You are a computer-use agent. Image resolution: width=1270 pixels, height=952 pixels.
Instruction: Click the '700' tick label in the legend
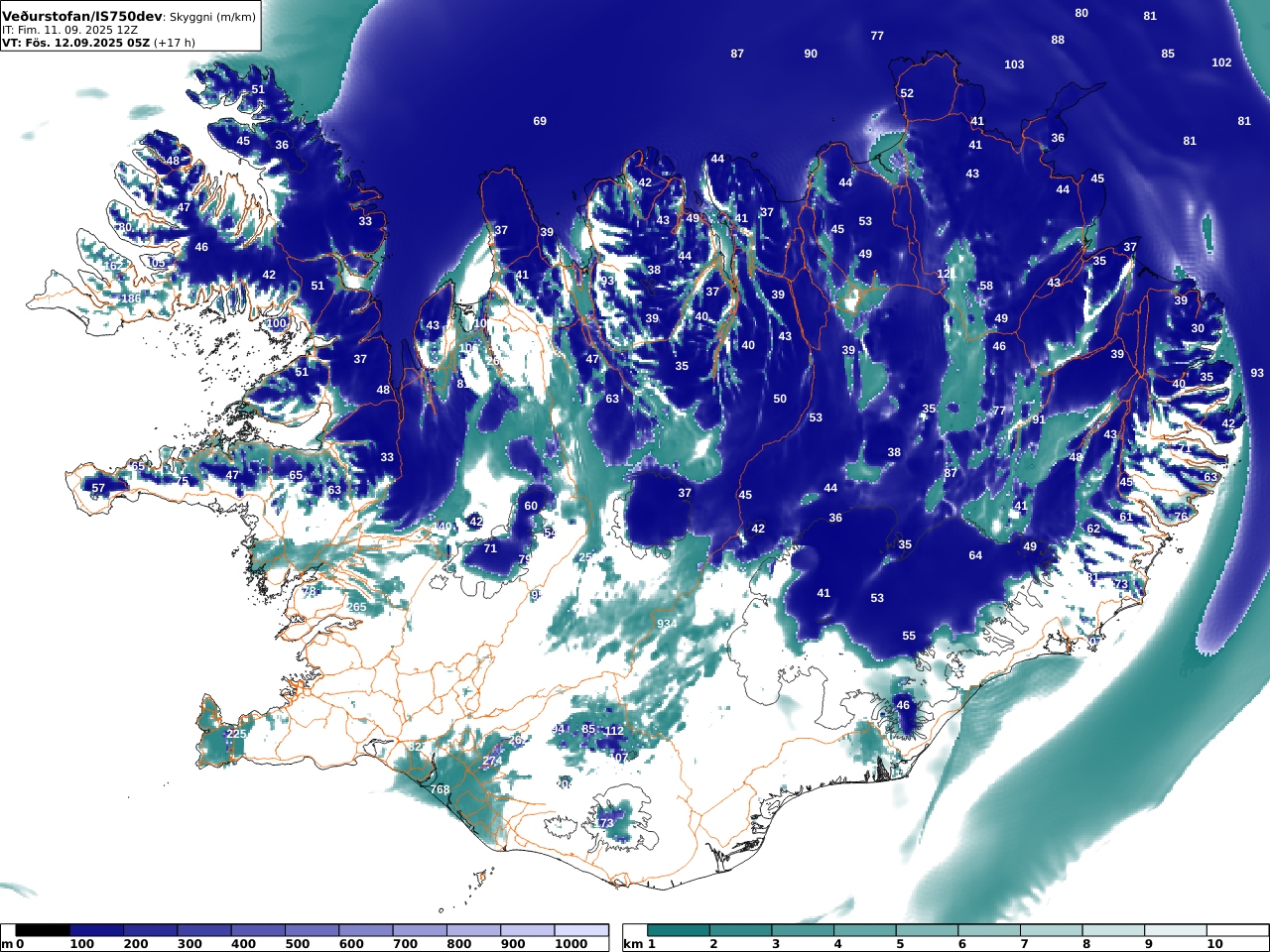tap(406, 945)
